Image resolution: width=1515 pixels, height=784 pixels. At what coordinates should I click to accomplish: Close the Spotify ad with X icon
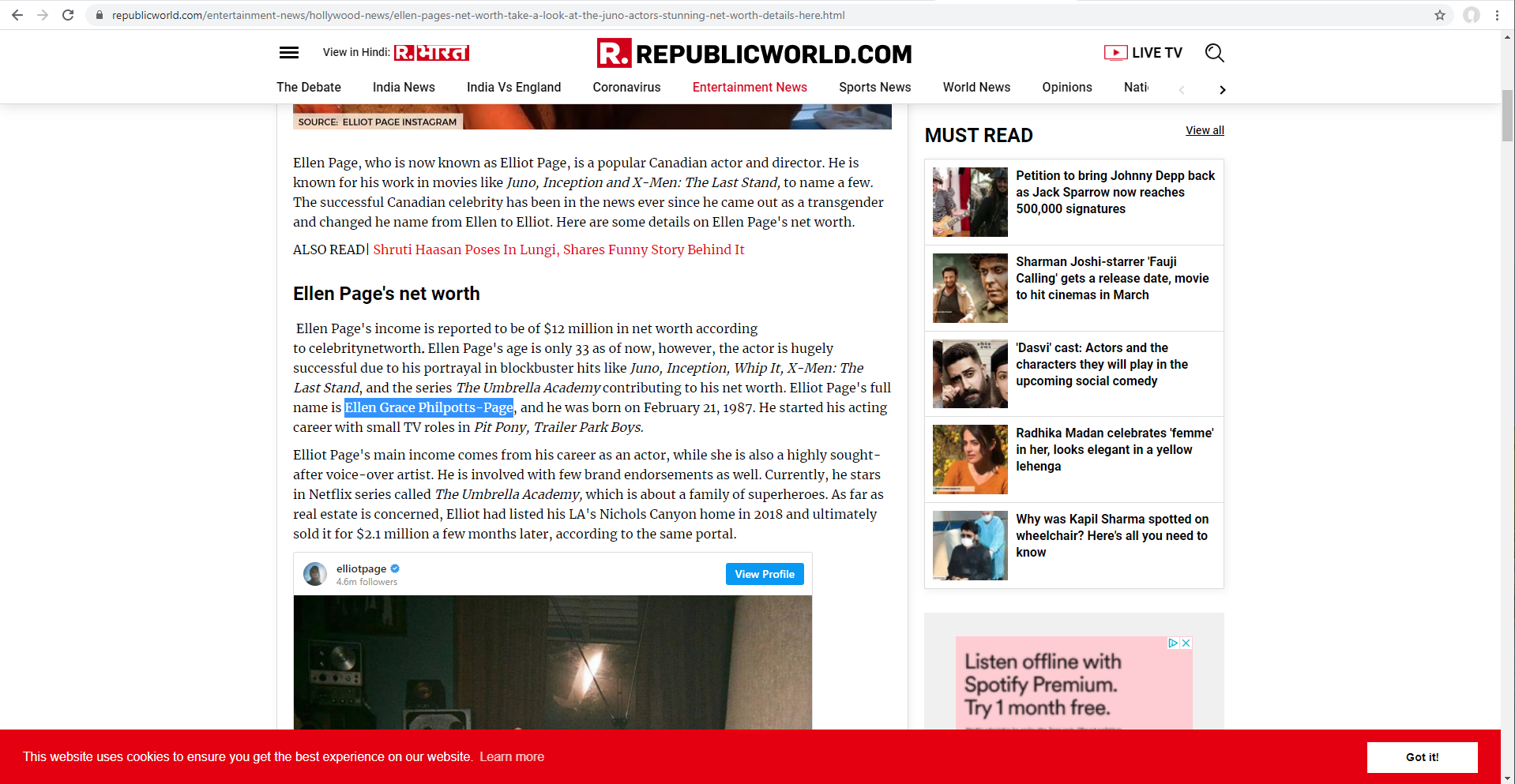1186,643
